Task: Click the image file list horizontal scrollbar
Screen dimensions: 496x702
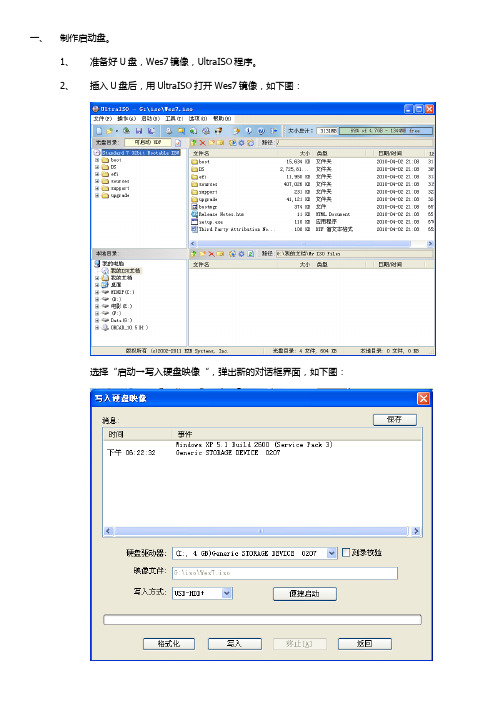Action: click(312, 244)
